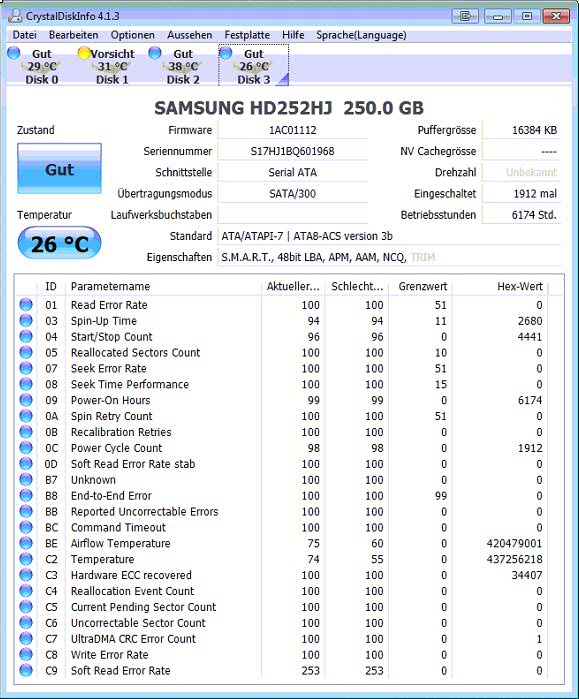Click status icon of Power Cycle Count row

tap(26, 448)
